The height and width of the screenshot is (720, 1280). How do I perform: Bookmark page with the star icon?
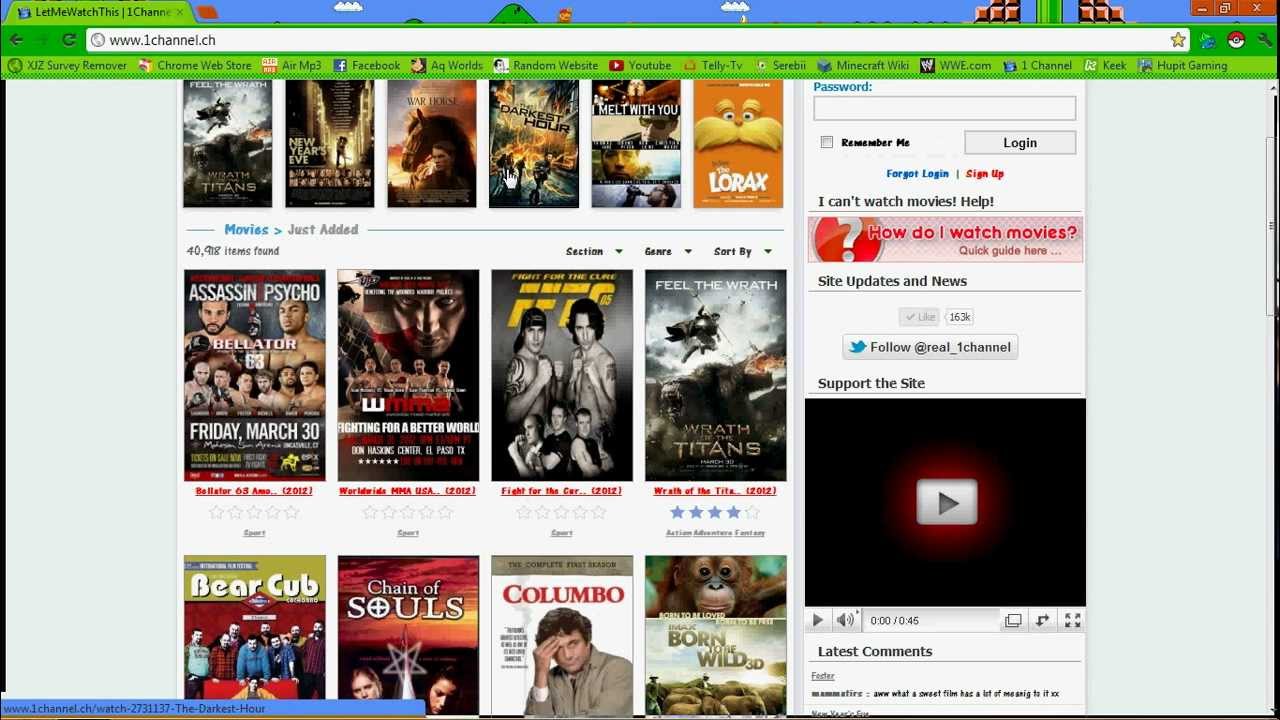tap(1178, 40)
